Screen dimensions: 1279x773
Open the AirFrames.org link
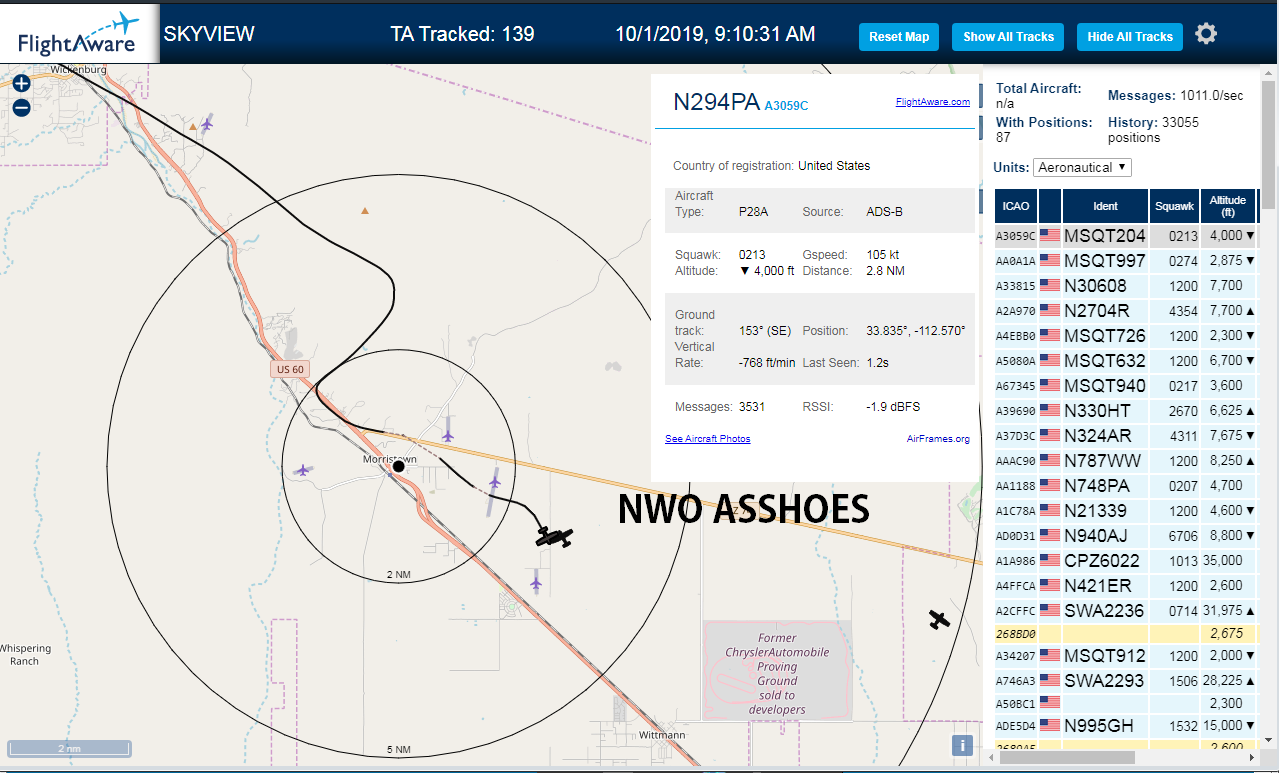[x=938, y=439]
